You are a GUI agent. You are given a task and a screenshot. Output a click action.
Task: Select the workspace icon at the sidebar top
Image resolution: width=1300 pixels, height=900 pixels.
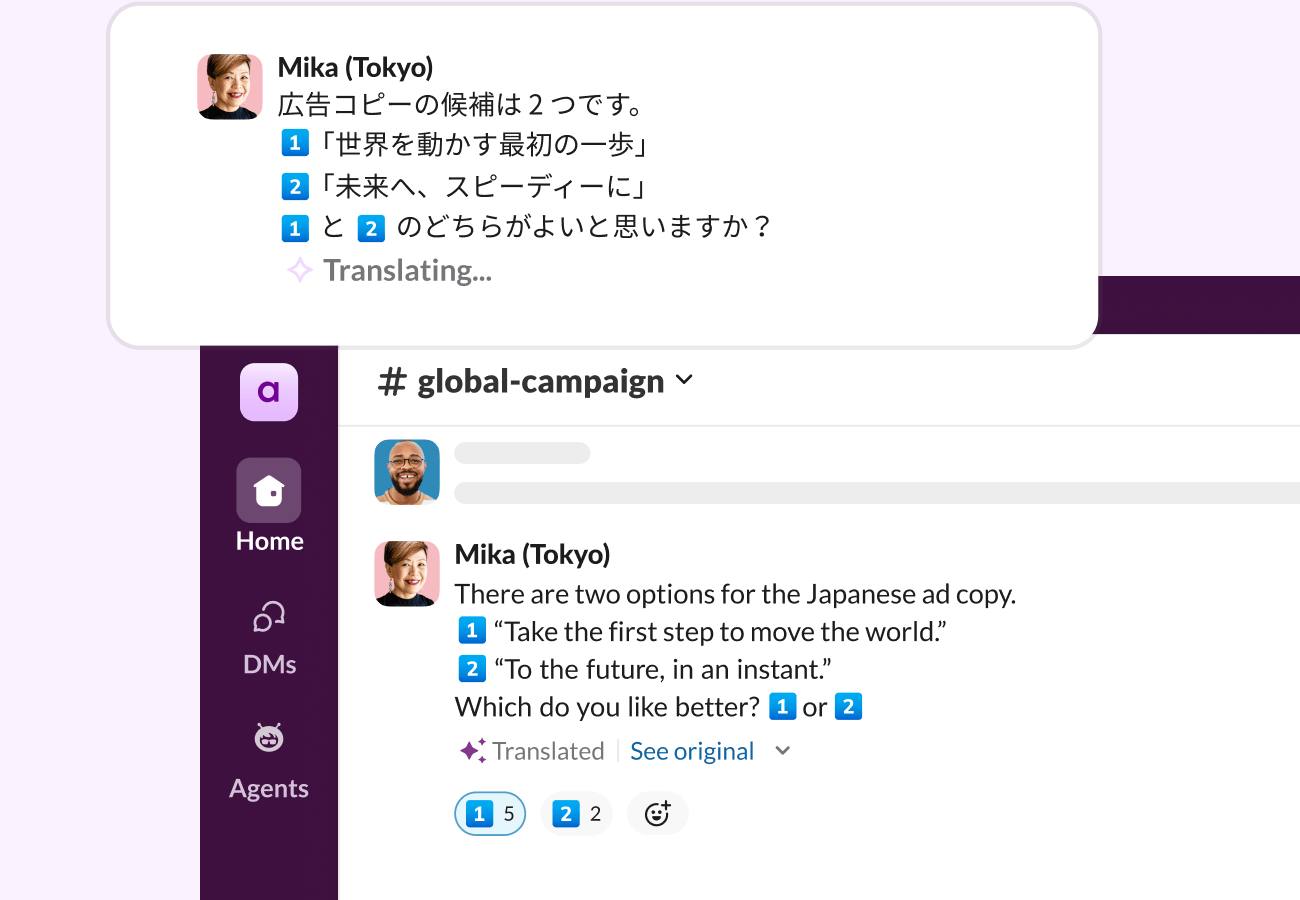(268, 392)
